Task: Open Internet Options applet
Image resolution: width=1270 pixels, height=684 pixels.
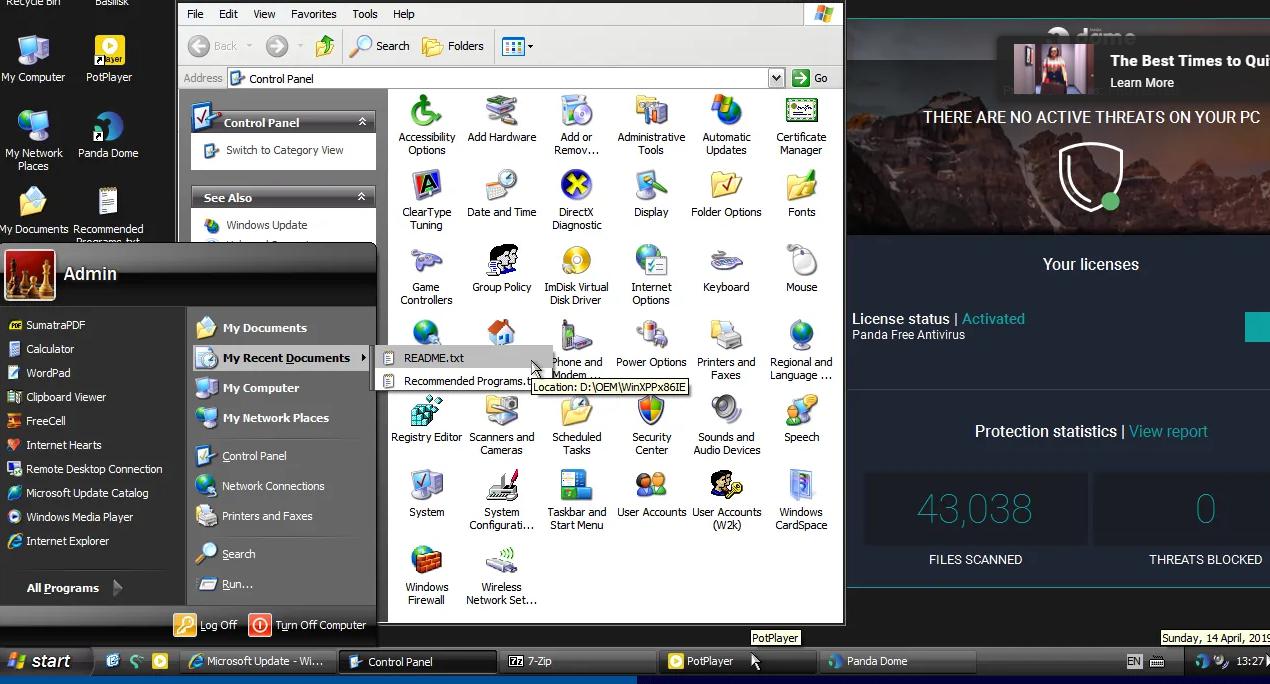Action: pyautogui.click(x=651, y=275)
